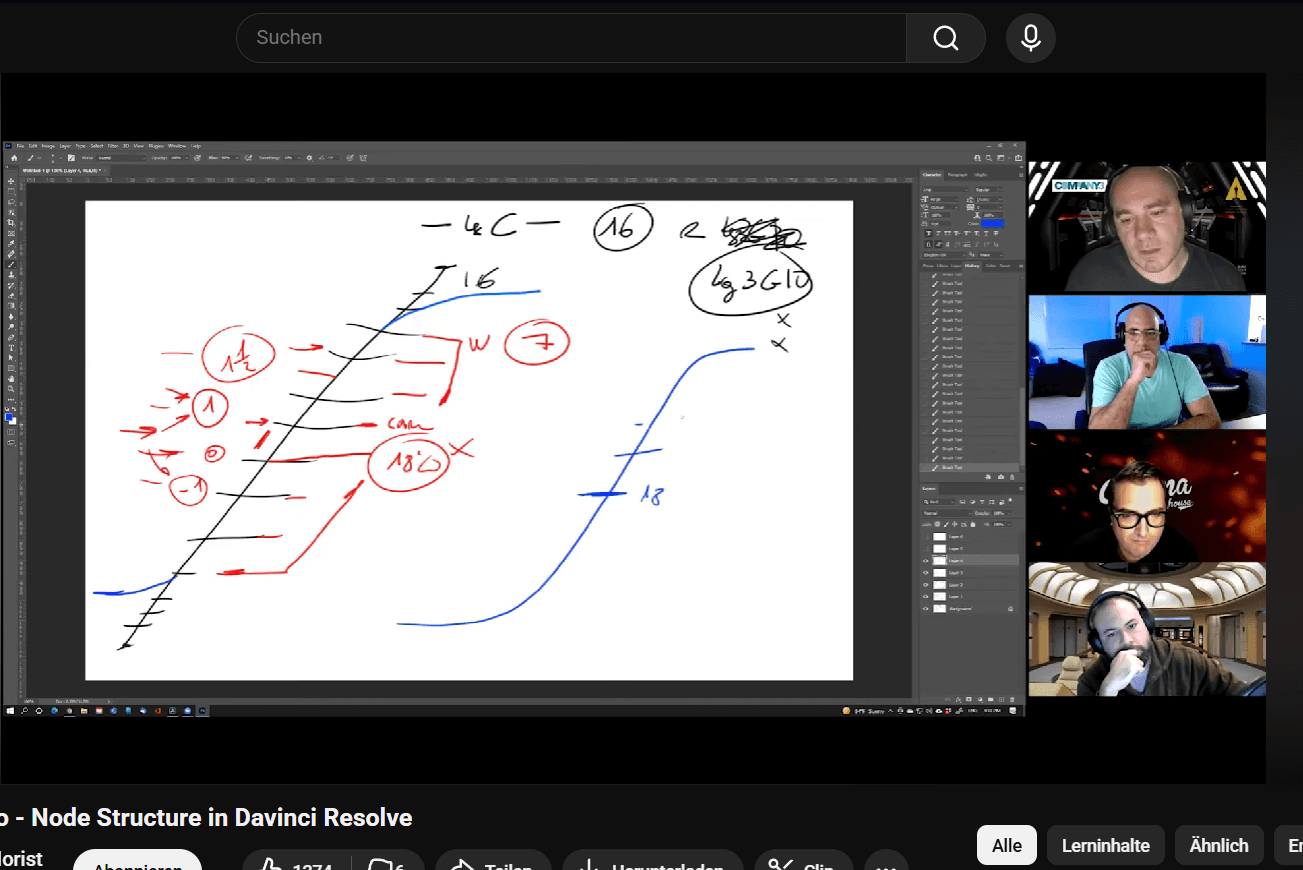Open the Photoshop Filter menu
This screenshot has width=1303, height=870.
click(113, 146)
